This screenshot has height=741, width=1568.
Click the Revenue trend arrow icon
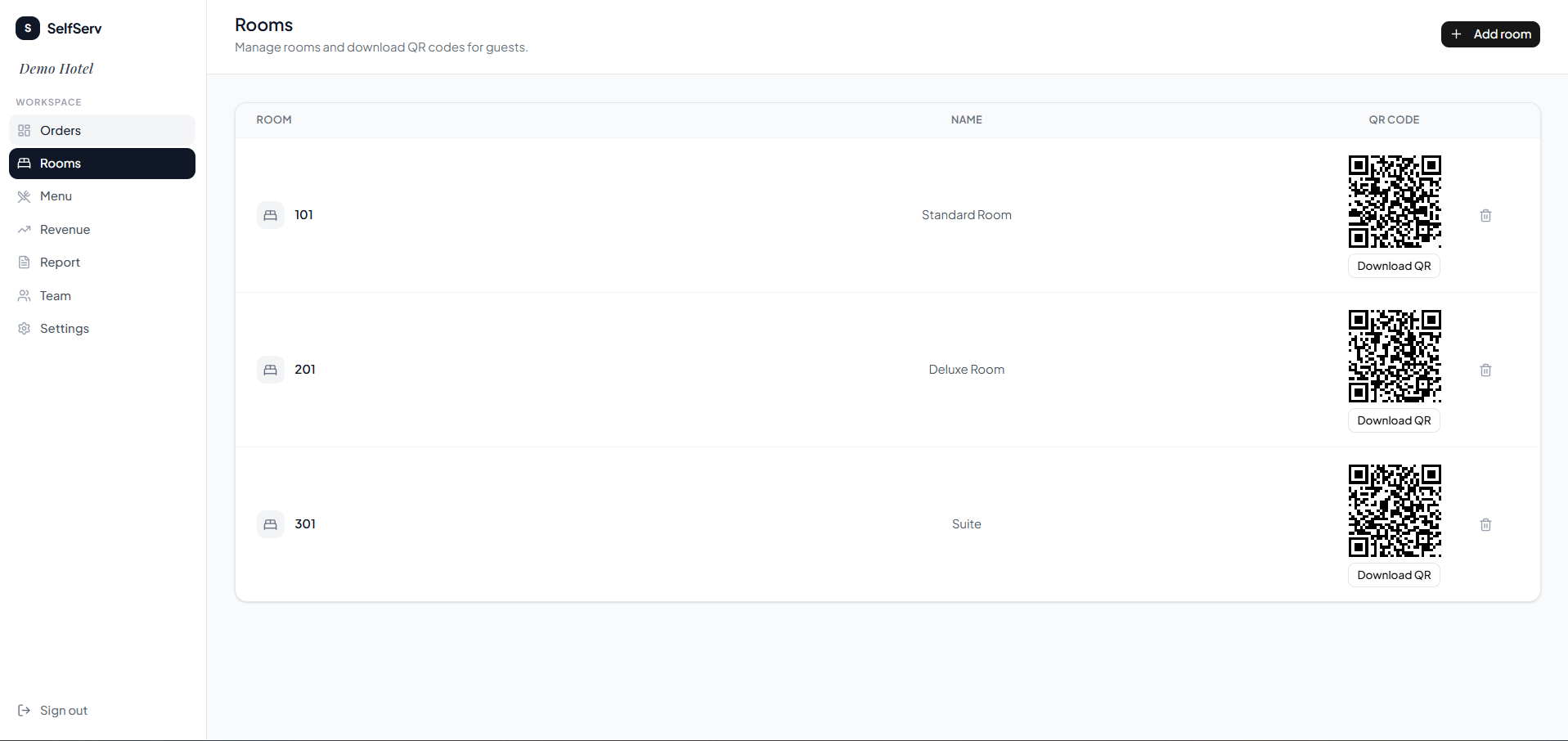[x=25, y=230]
